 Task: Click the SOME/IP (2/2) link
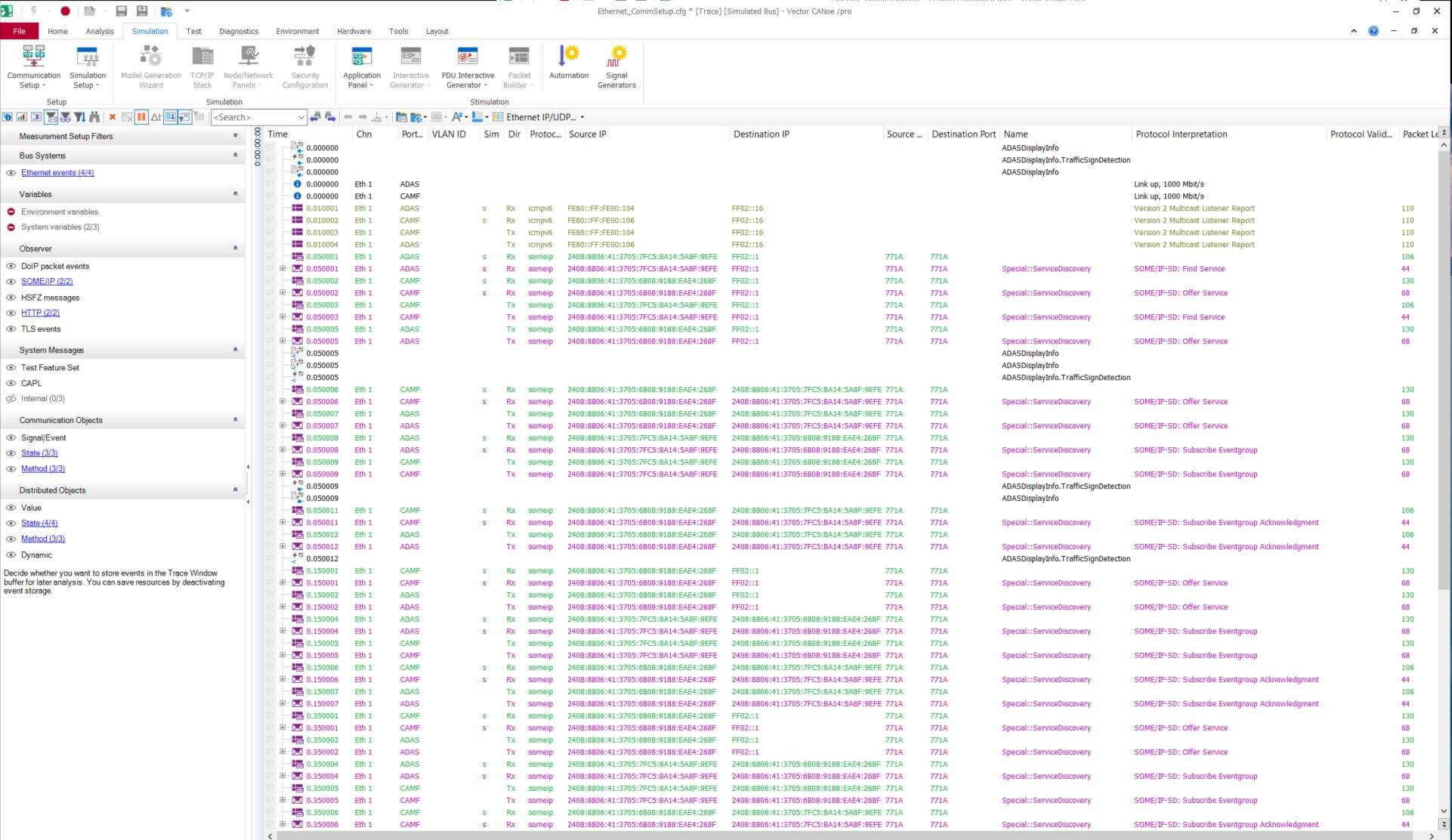pyautogui.click(x=47, y=281)
